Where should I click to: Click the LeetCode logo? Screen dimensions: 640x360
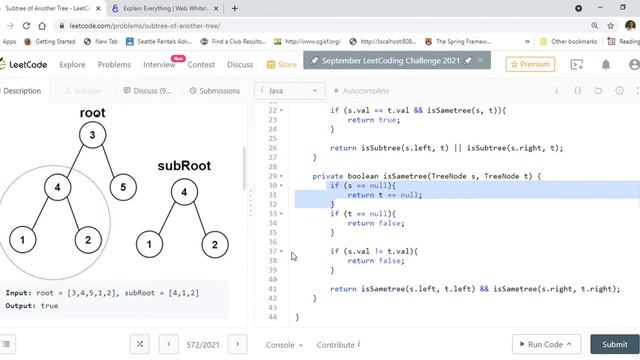(x=24, y=64)
